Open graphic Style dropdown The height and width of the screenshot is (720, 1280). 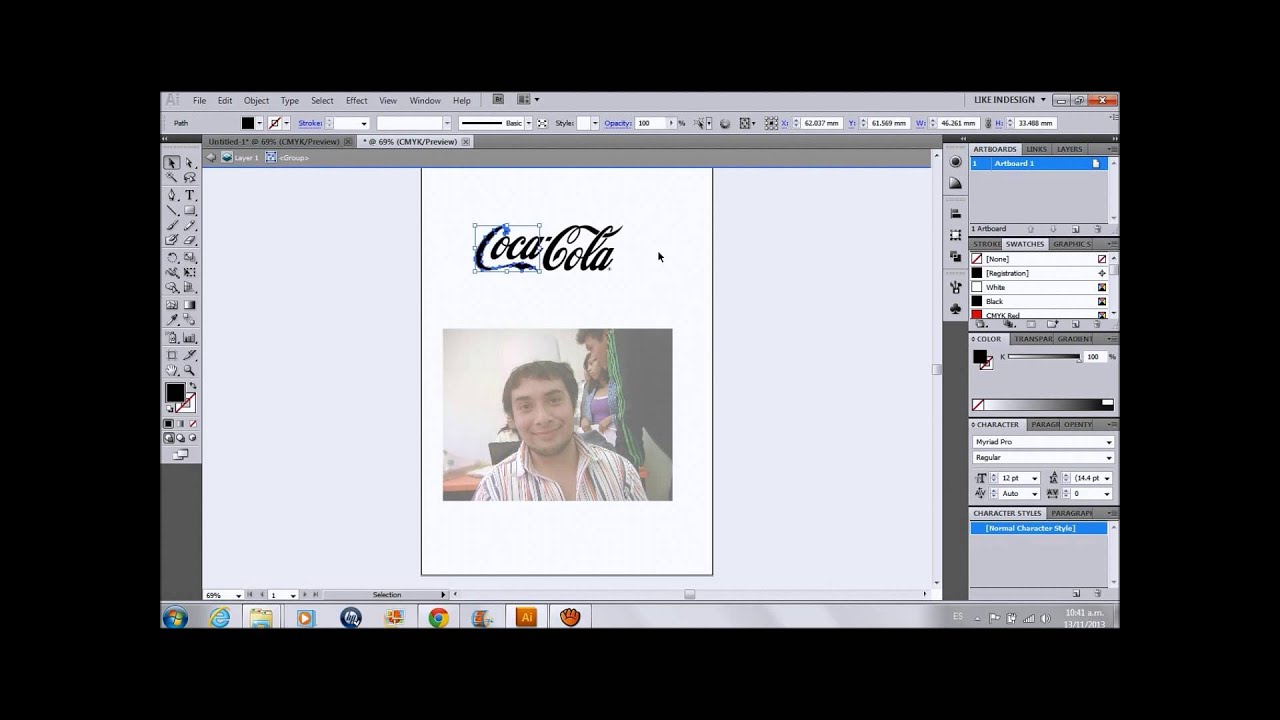coord(594,123)
